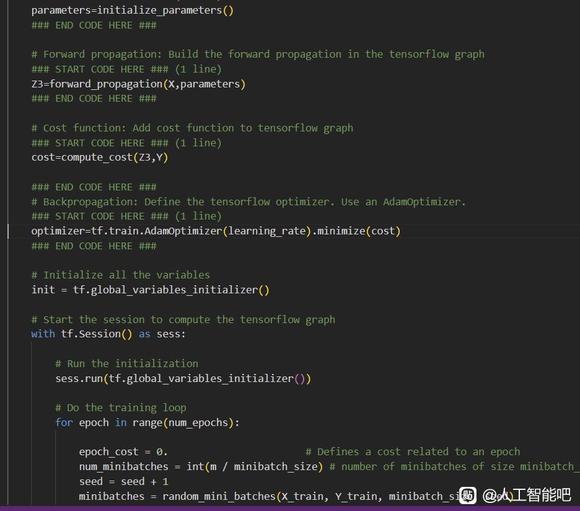Place cursor on the parameters=initialize_parameters() line
This screenshot has height=511, width=580.
(132, 10)
